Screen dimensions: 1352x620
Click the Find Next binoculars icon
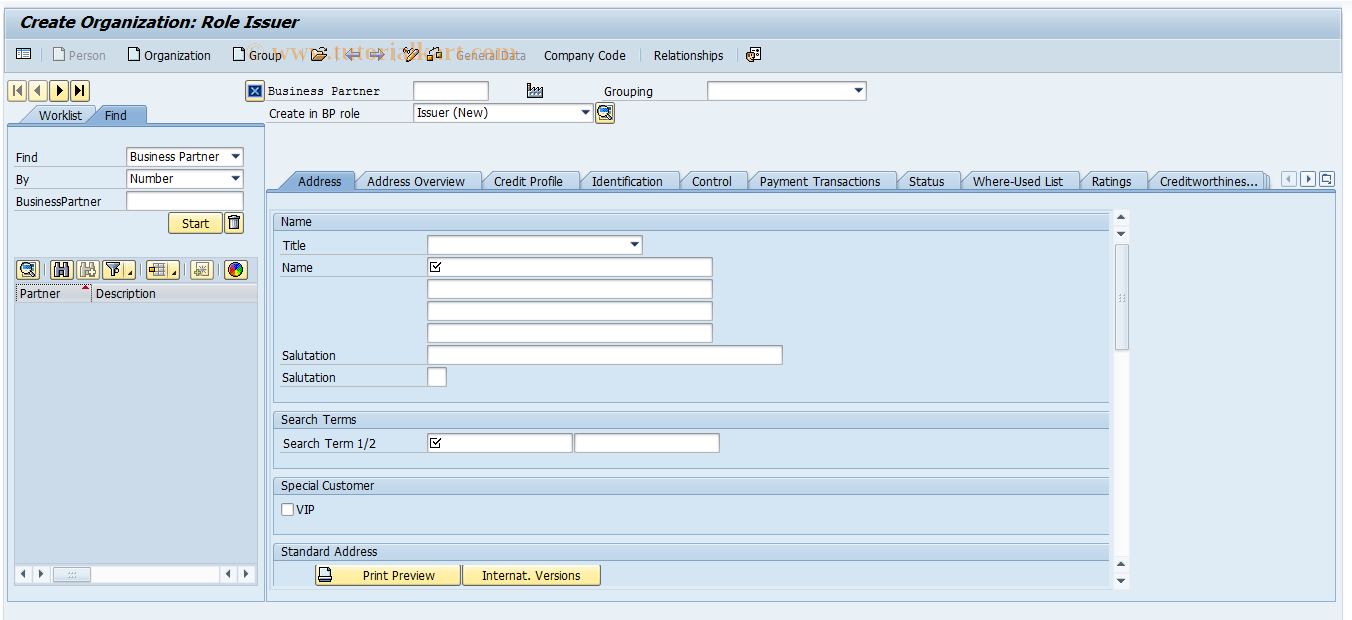(x=88, y=270)
